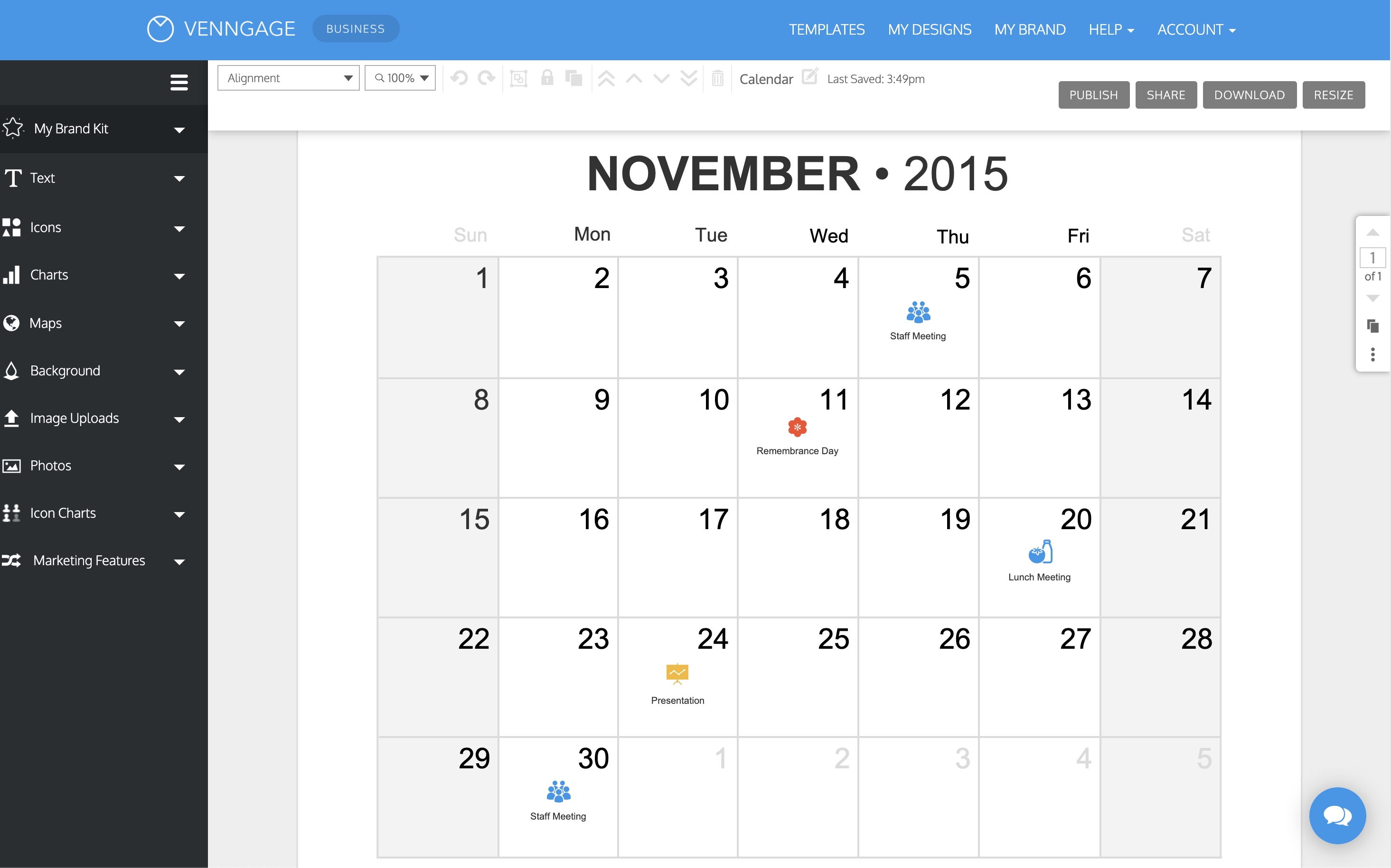Click the crop/frame icon in toolbar
This screenshot has height=868, width=1391.
pyautogui.click(x=519, y=79)
